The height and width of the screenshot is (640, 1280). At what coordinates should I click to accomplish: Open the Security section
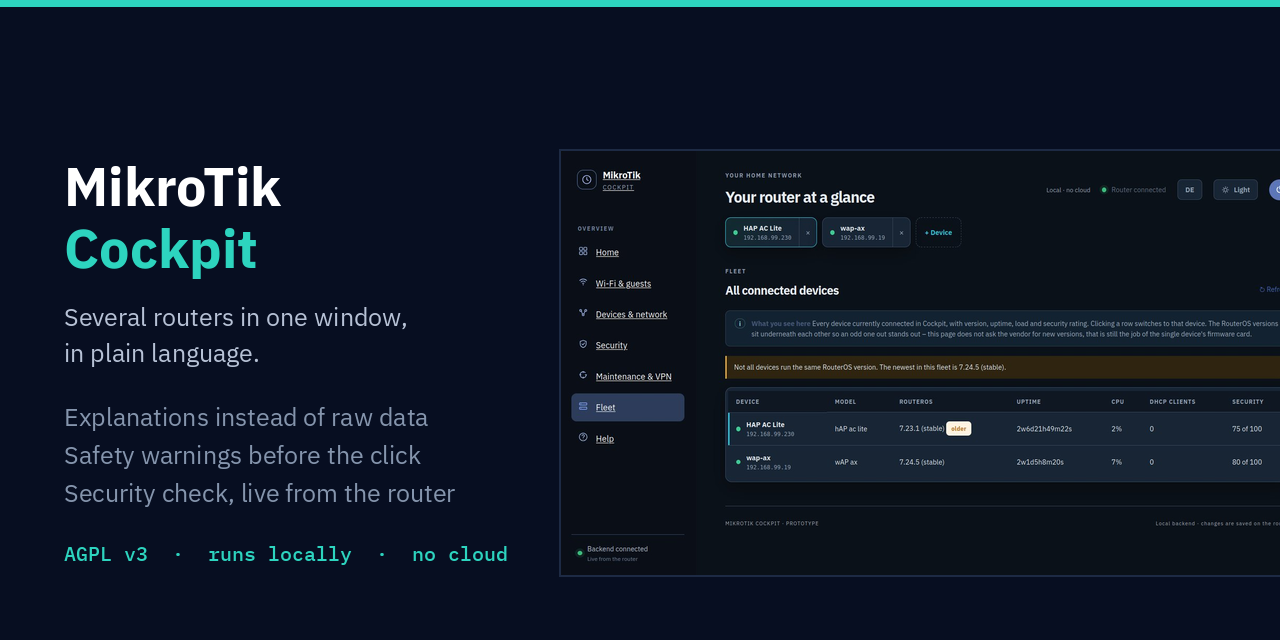tap(611, 346)
